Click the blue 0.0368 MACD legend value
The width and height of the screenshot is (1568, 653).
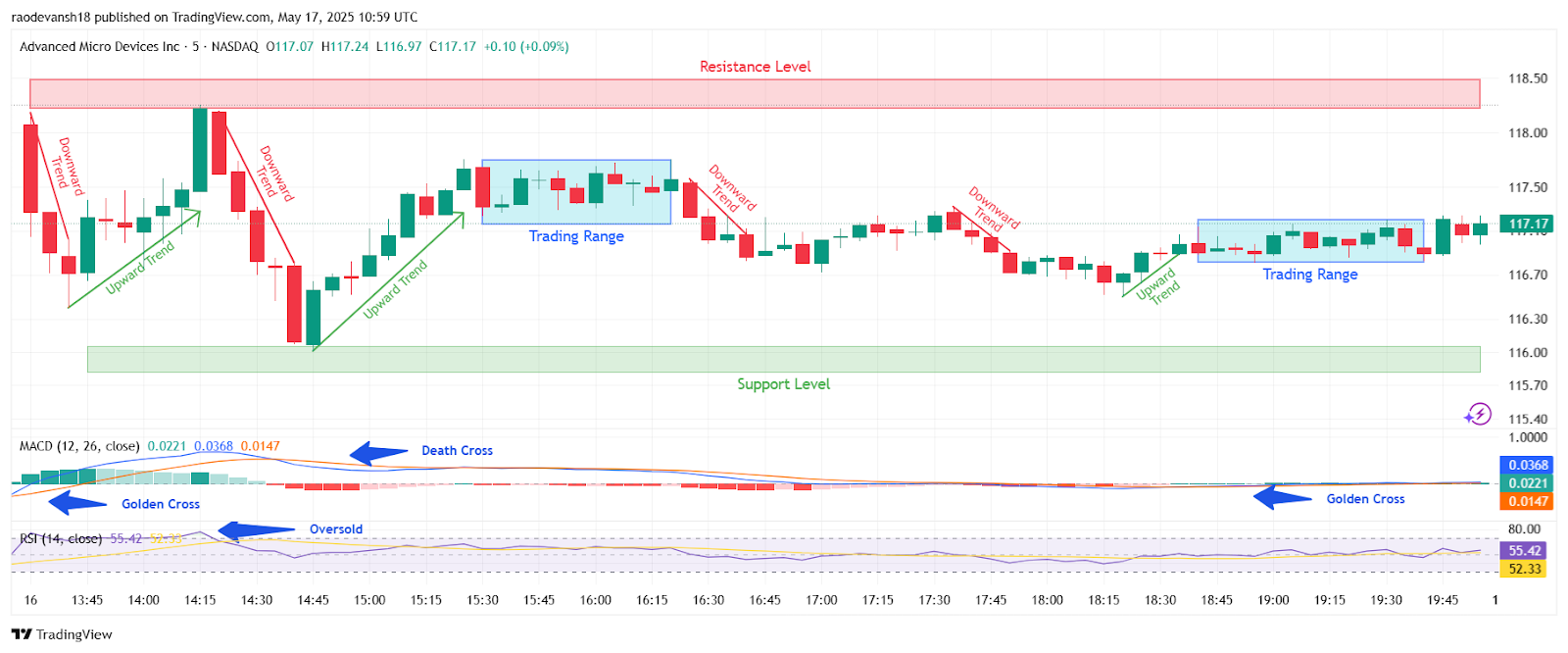[x=214, y=446]
